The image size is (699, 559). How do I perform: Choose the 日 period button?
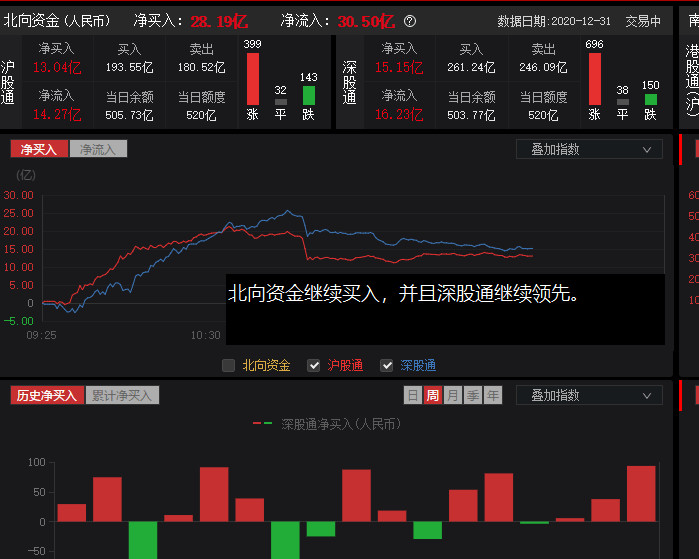point(413,395)
